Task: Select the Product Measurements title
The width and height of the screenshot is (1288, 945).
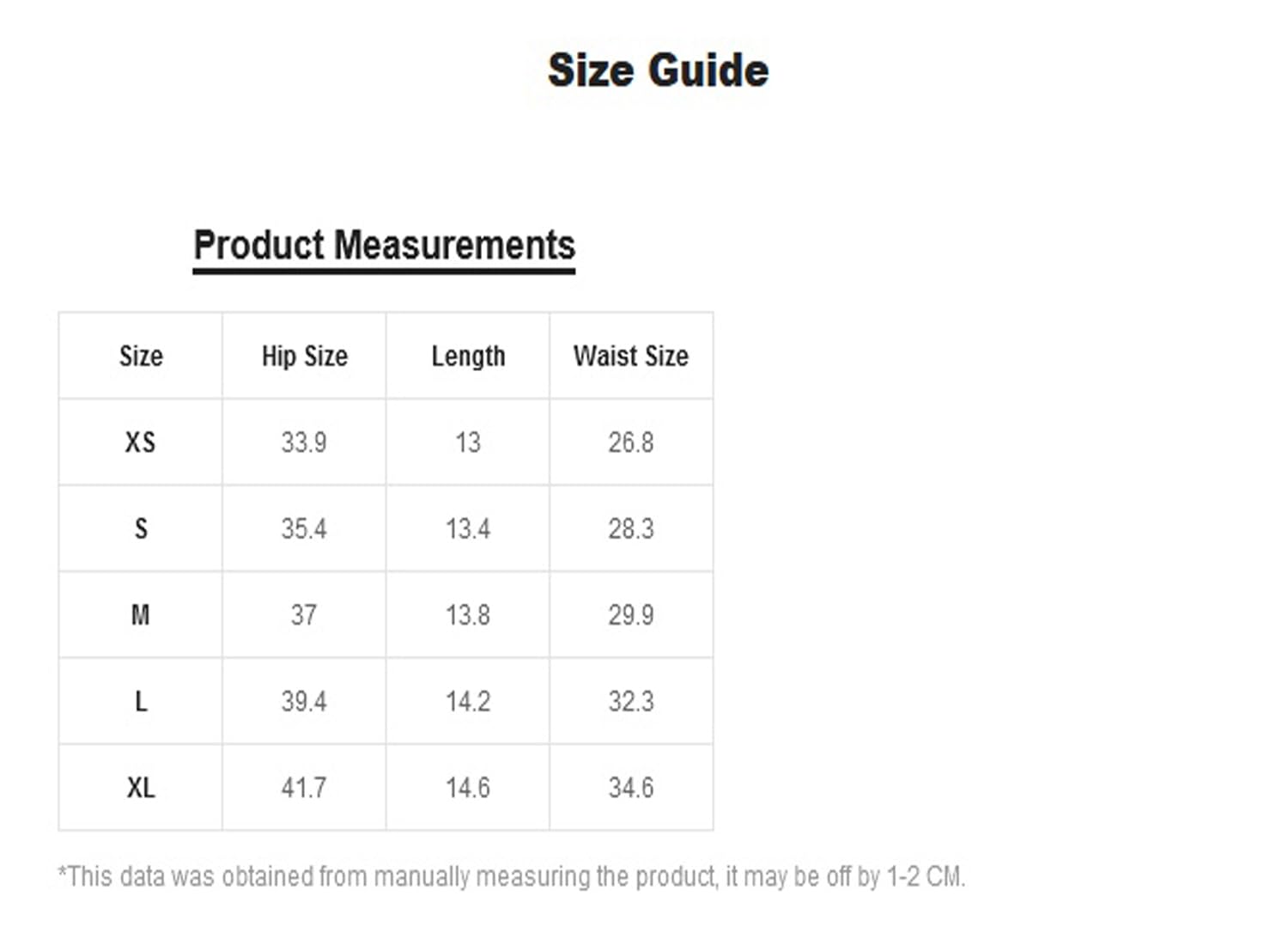Action: click(x=384, y=245)
